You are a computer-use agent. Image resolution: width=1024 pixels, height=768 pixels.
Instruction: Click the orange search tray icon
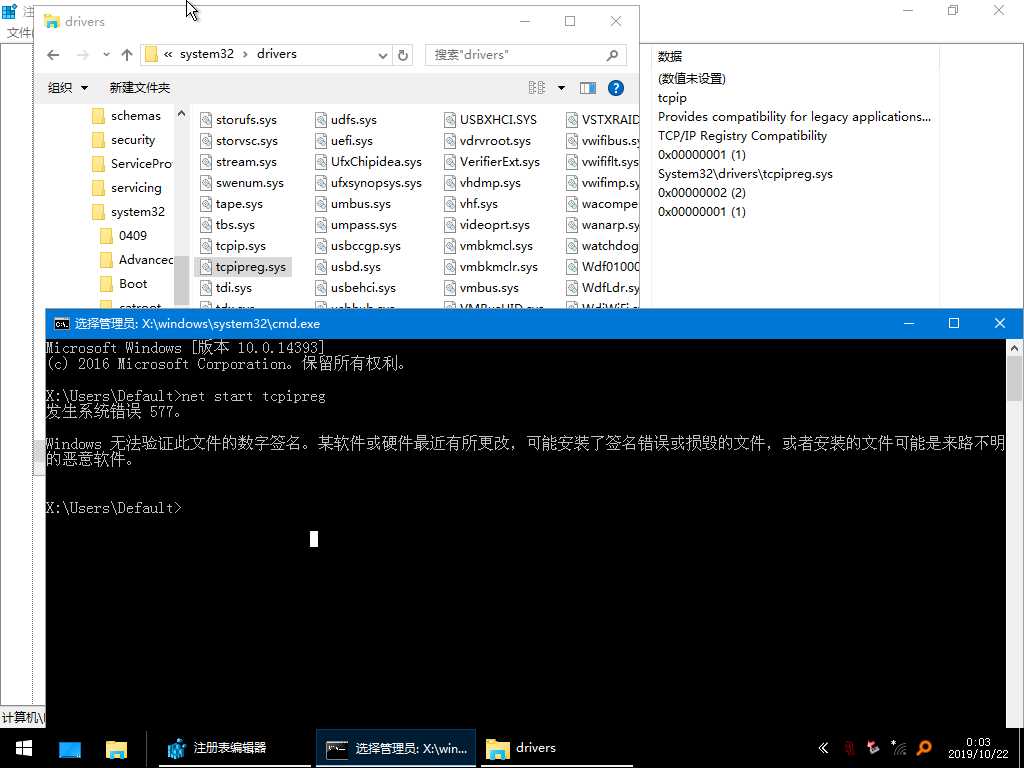click(x=923, y=748)
